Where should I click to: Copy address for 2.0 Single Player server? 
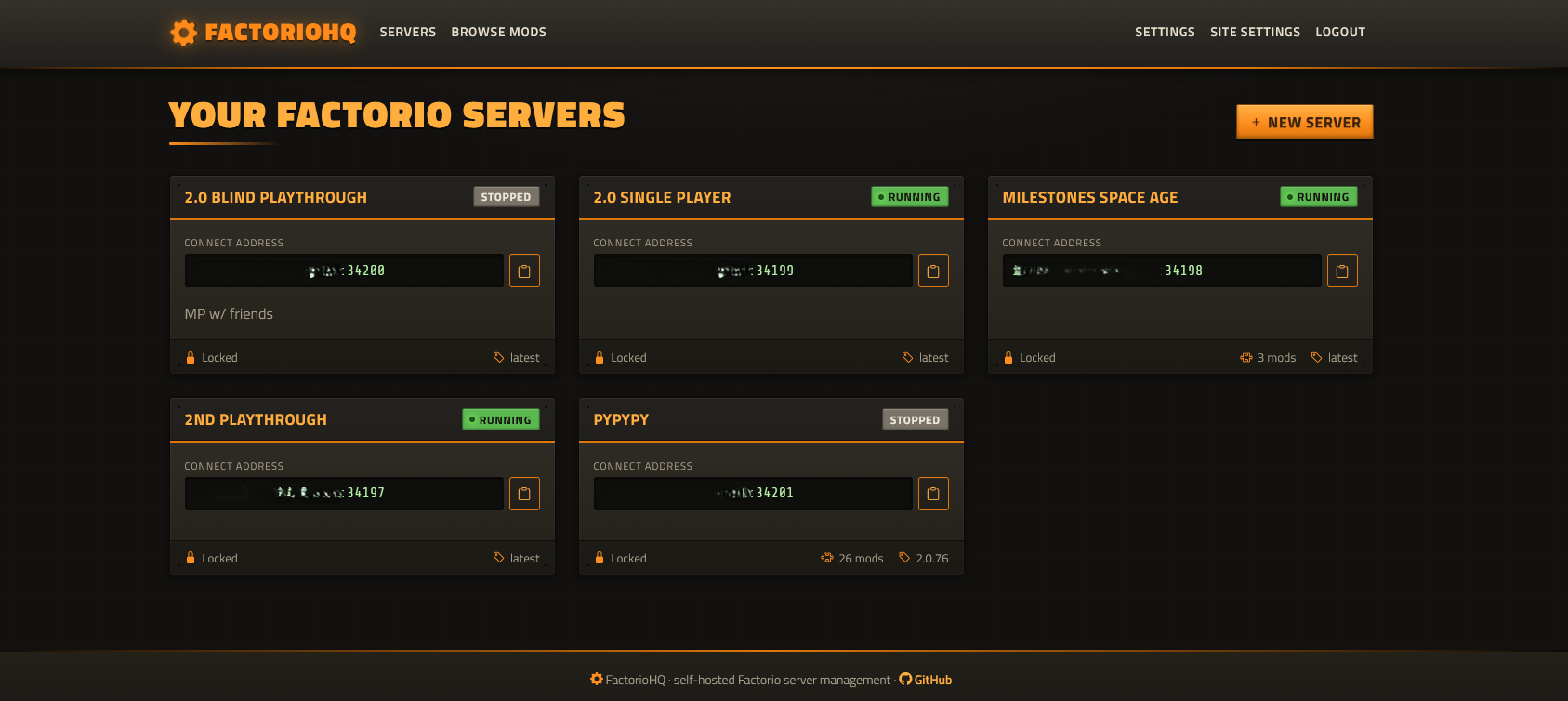(933, 271)
